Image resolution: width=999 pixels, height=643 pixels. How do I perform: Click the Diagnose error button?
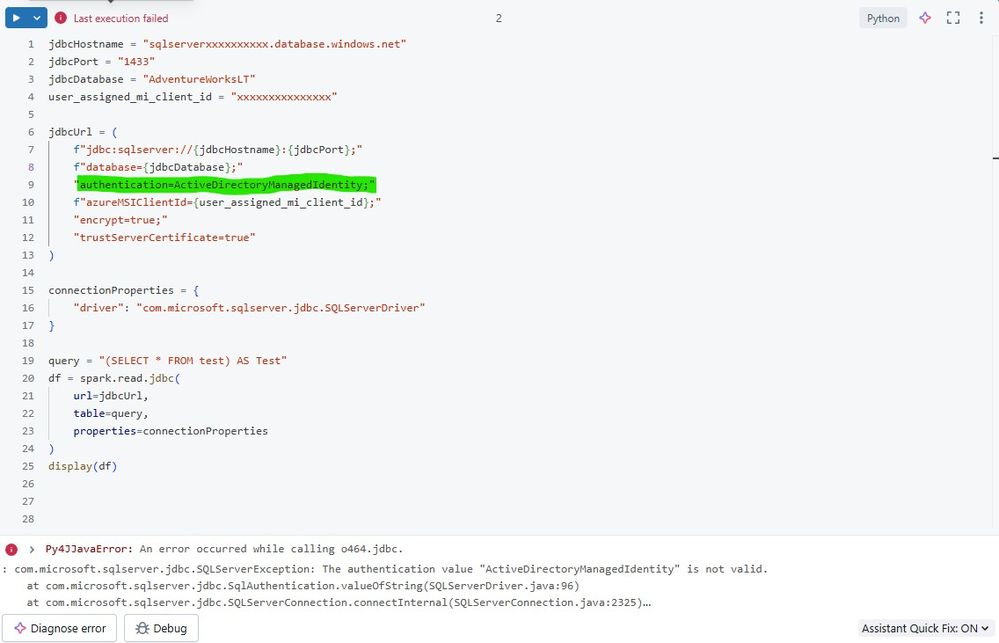tap(61, 628)
